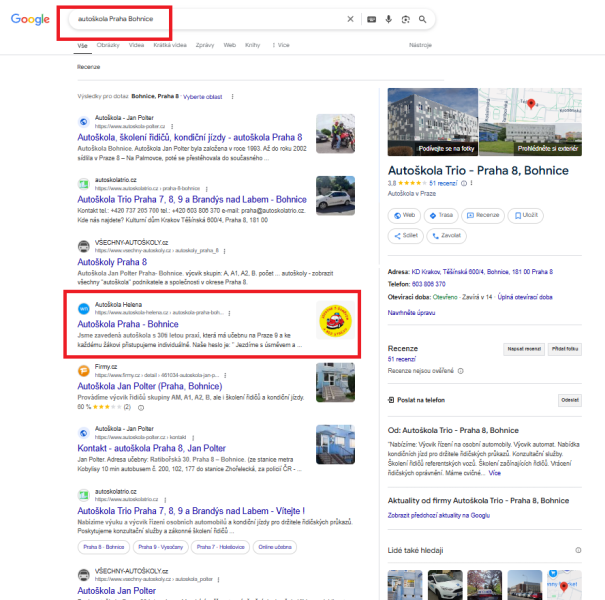
Task: Open three-dot menu for autoskoly_praha_8 result
Action: (224, 251)
